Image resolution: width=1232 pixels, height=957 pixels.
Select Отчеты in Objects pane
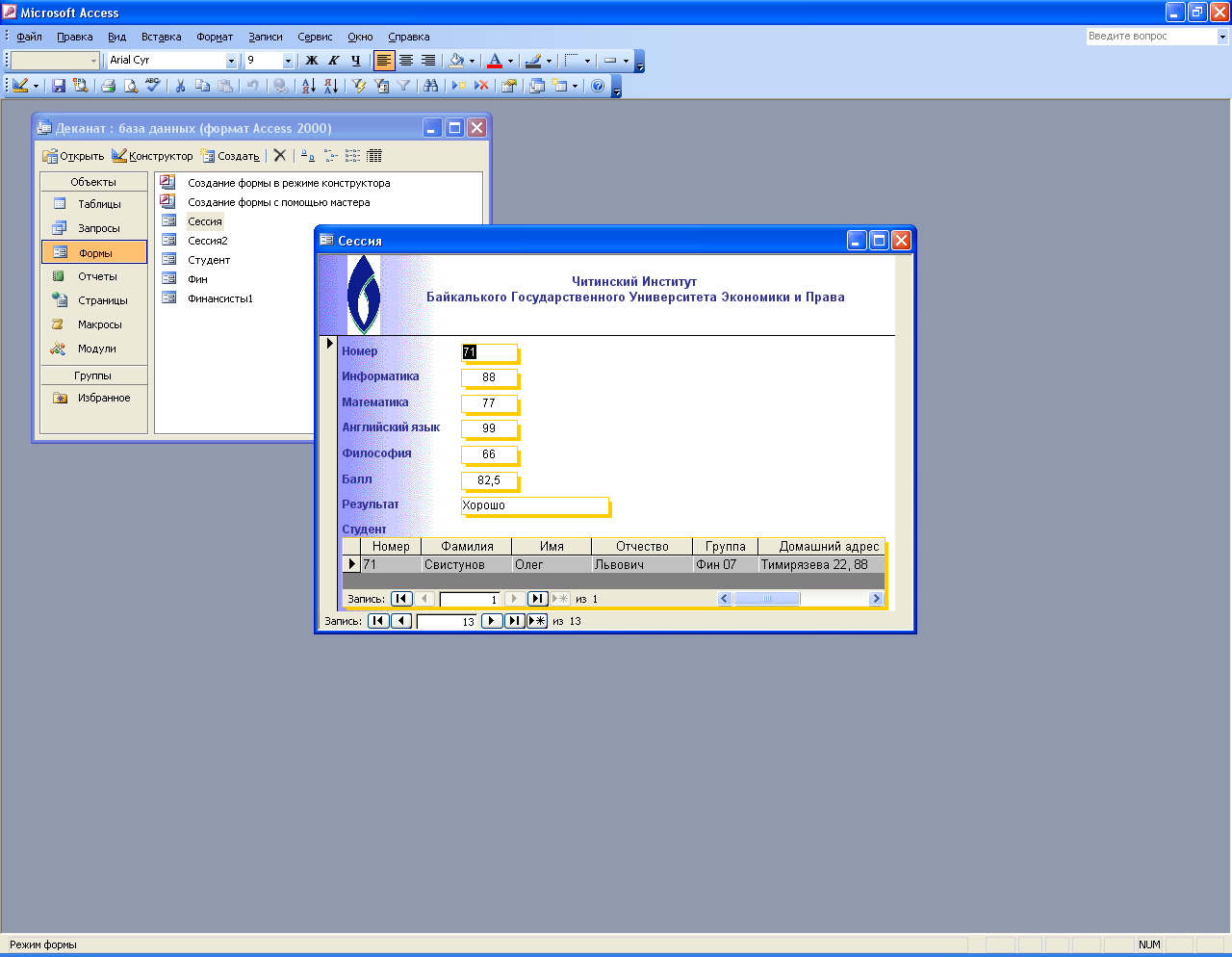click(x=94, y=276)
